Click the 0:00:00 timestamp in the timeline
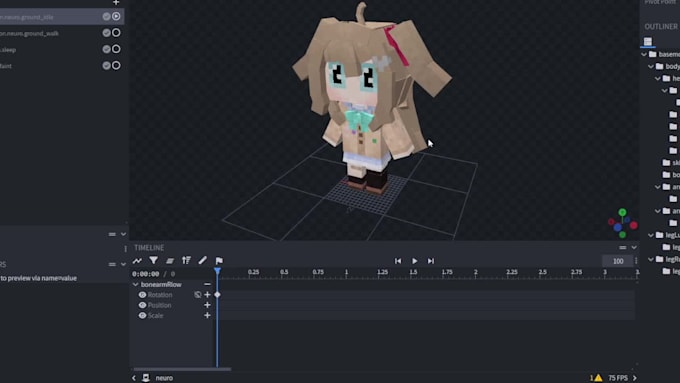Image resolution: width=680 pixels, height=383 pixels. [x=146, y=274]
